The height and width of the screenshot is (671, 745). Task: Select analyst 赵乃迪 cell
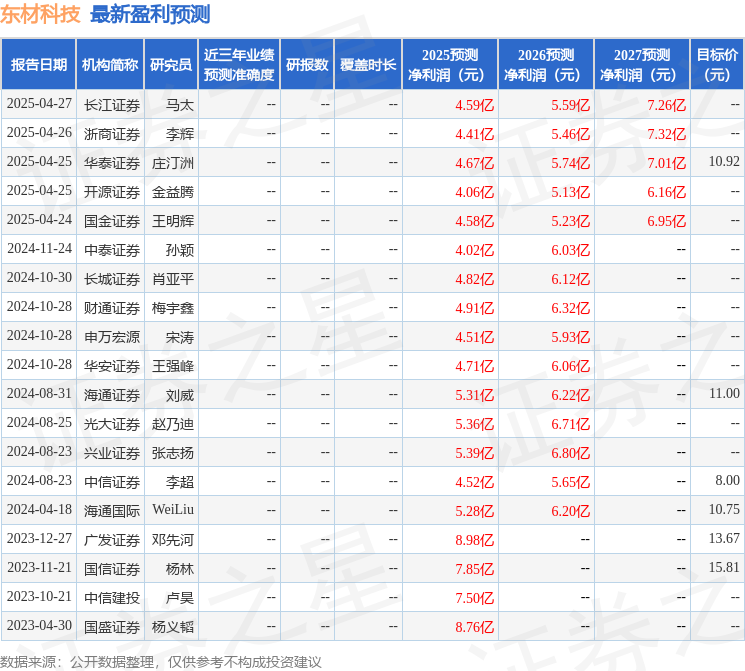click(172, 424)
